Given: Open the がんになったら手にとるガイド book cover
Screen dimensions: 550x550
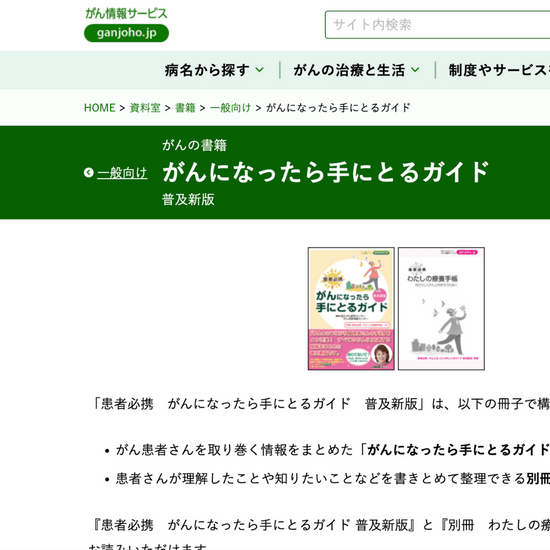Looking at the screenshot, I should (x=351, y=309).
